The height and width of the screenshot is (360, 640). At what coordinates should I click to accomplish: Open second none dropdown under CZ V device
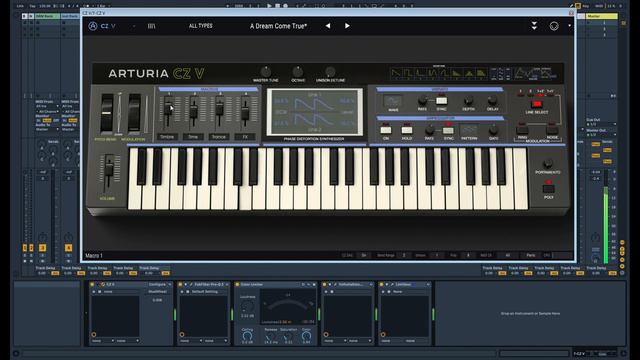pos(127,340)
